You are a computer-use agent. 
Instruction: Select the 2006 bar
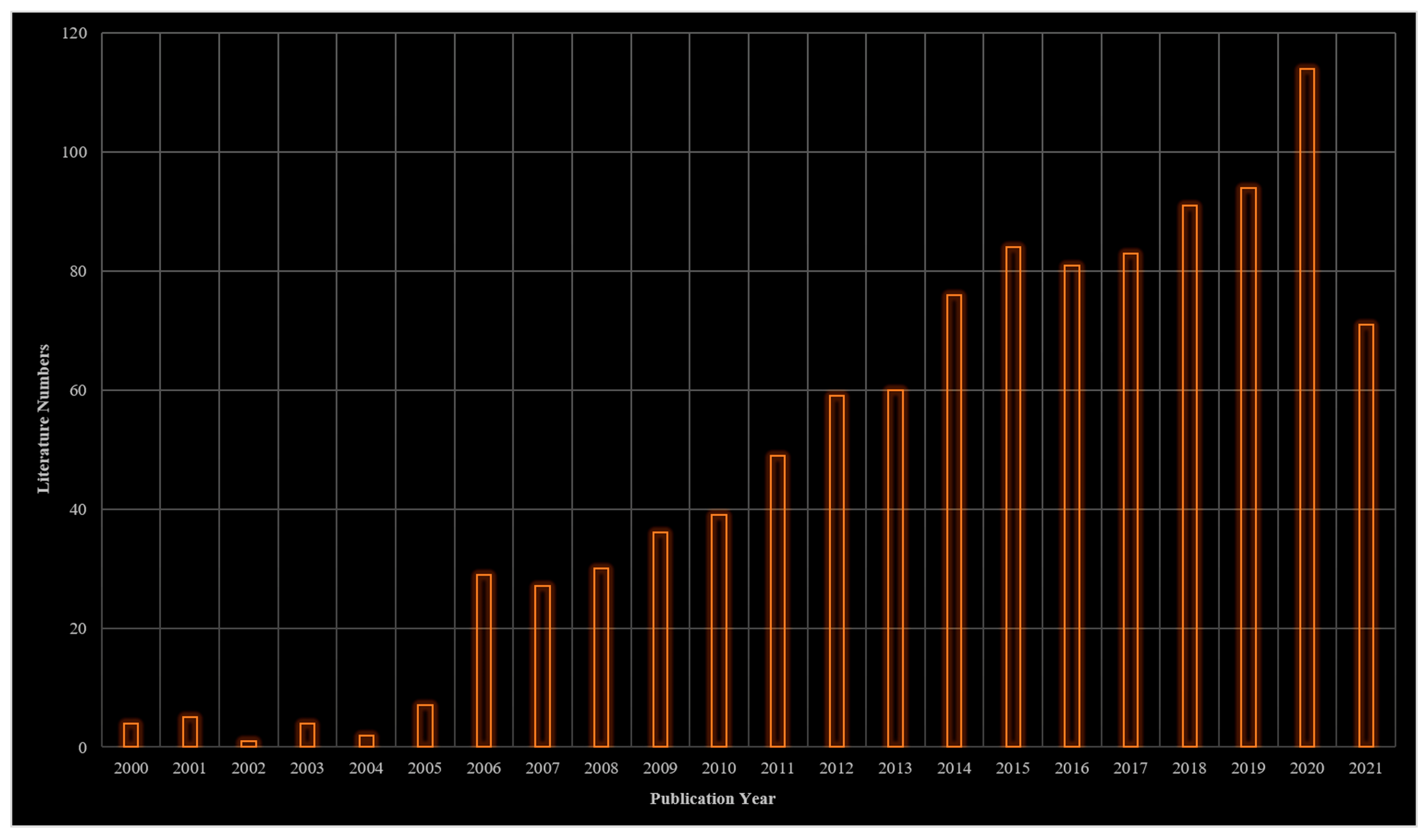[484, 660]
